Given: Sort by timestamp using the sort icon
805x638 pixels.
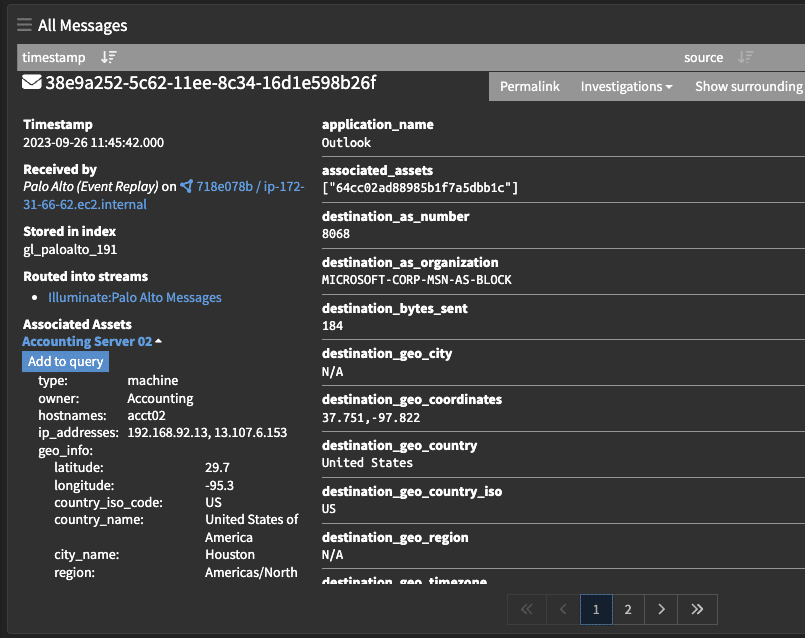Looking at the screenshot, I should coord(109,58).
